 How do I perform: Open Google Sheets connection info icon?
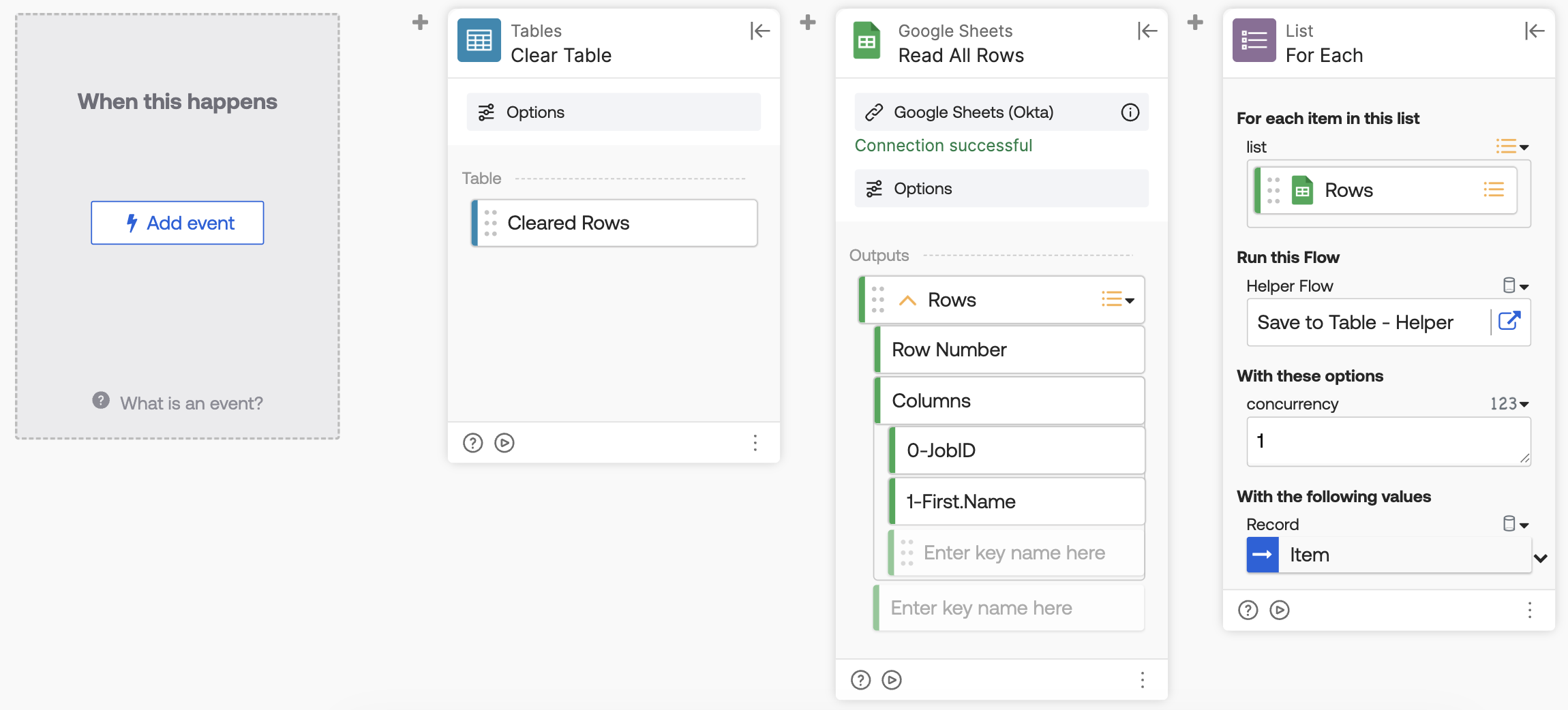(x=1130, y=112)
